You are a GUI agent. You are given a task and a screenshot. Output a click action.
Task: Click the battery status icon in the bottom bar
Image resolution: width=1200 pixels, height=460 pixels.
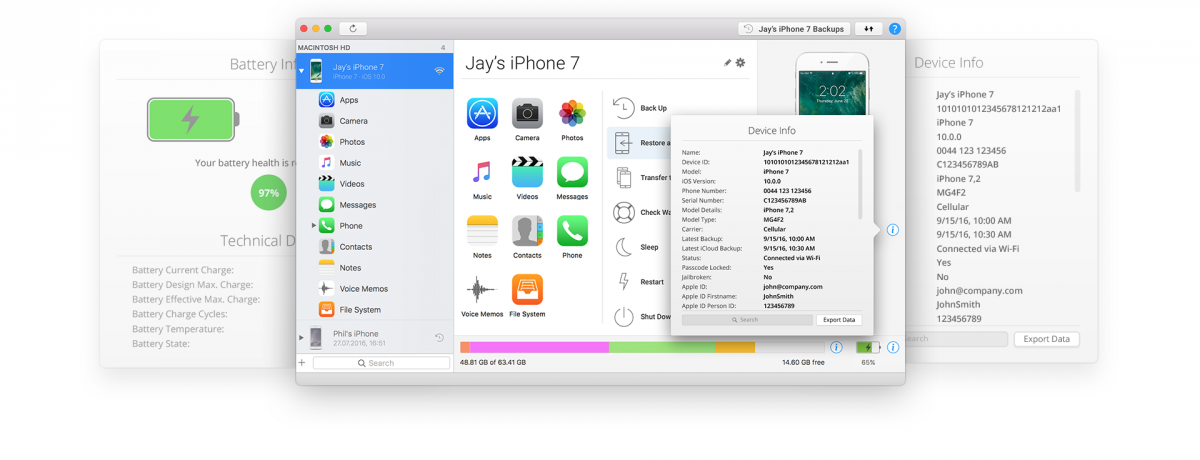[x=868, y=347]
